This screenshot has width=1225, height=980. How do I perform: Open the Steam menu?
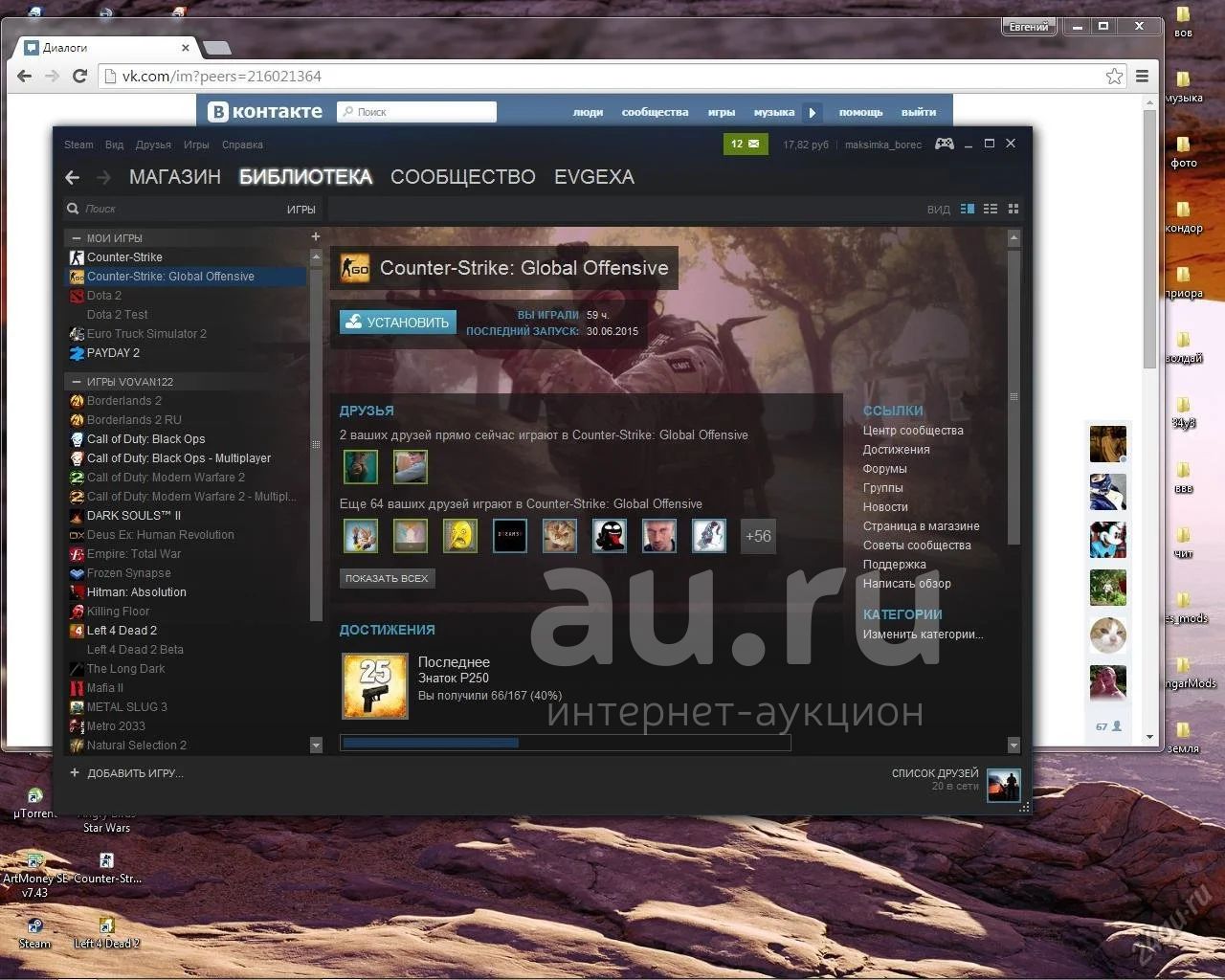(x=78, y=145)
